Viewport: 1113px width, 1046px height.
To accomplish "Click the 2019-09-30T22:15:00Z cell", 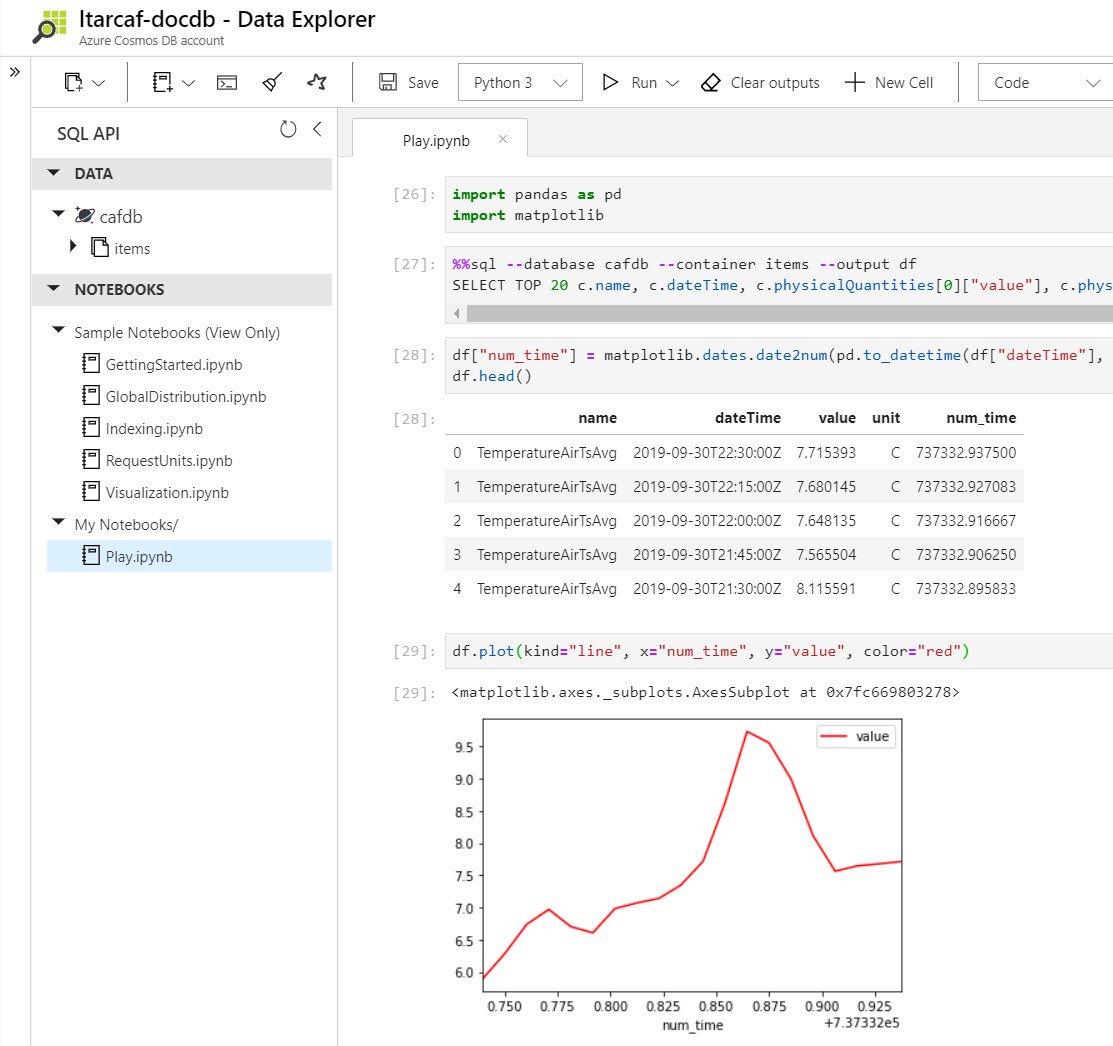I will [x=707, y=486].
